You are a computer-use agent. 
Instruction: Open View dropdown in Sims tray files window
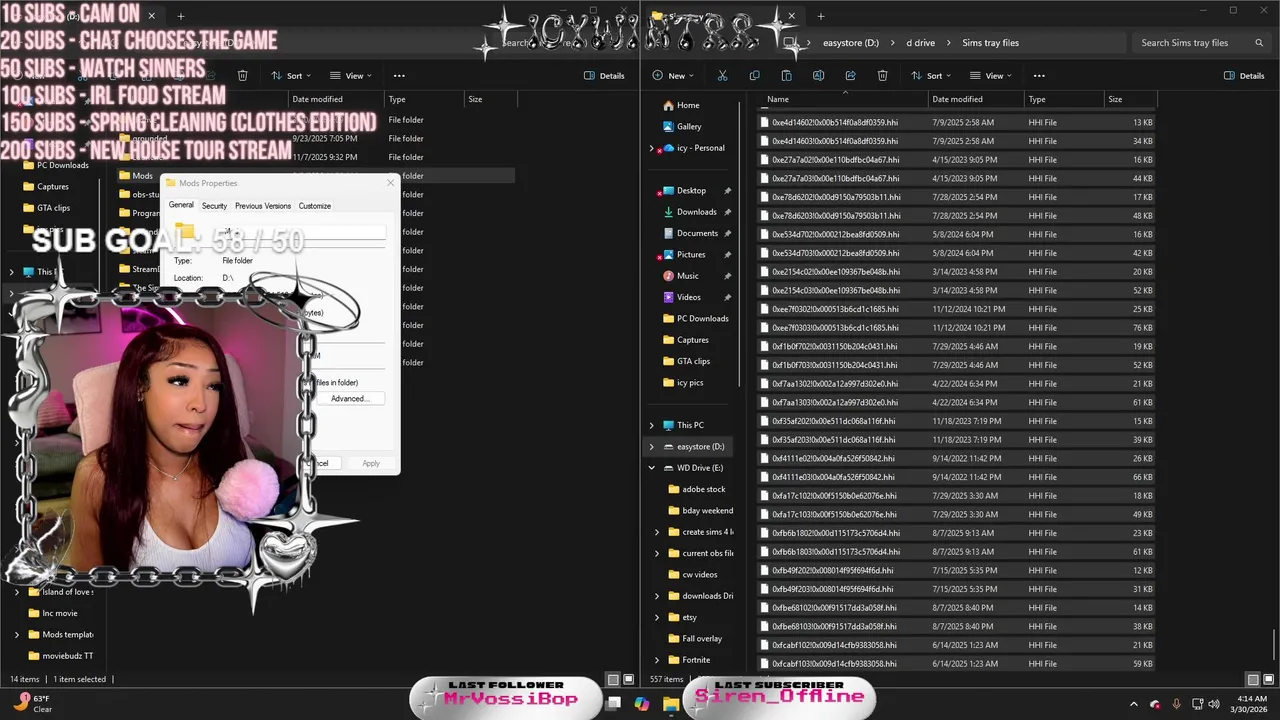tap(991, 76)
